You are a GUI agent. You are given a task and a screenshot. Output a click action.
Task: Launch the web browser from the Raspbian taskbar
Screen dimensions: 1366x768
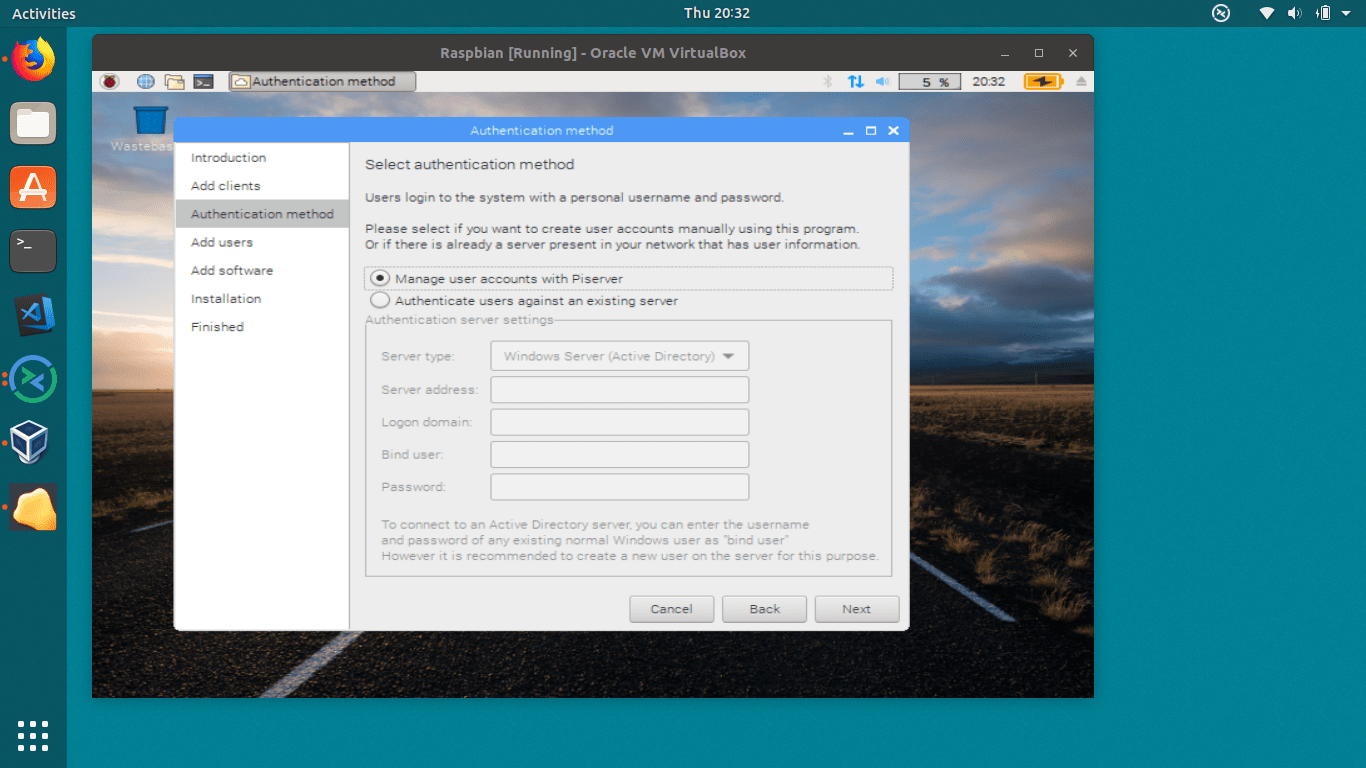tap(146, 81)
